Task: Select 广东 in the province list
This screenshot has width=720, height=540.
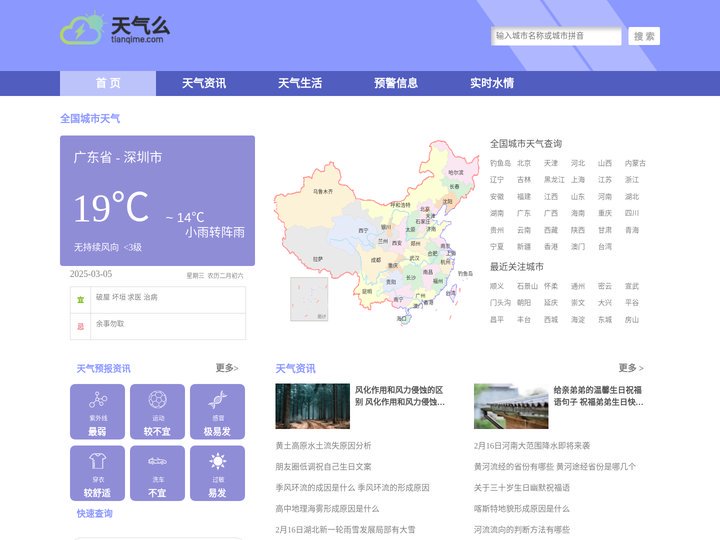Action: [524, 213]
